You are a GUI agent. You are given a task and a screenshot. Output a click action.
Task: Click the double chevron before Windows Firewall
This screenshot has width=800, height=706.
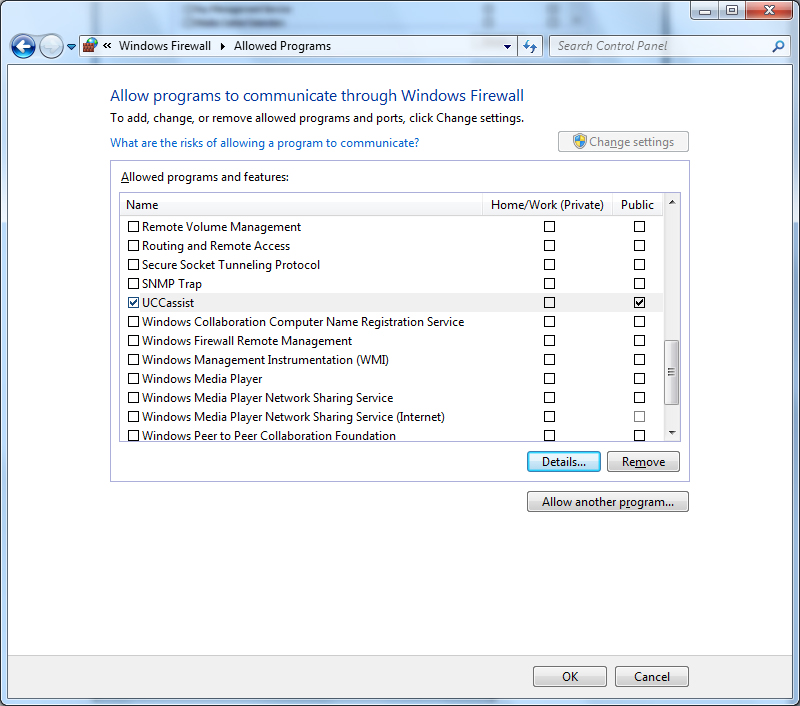coord(107,46)
